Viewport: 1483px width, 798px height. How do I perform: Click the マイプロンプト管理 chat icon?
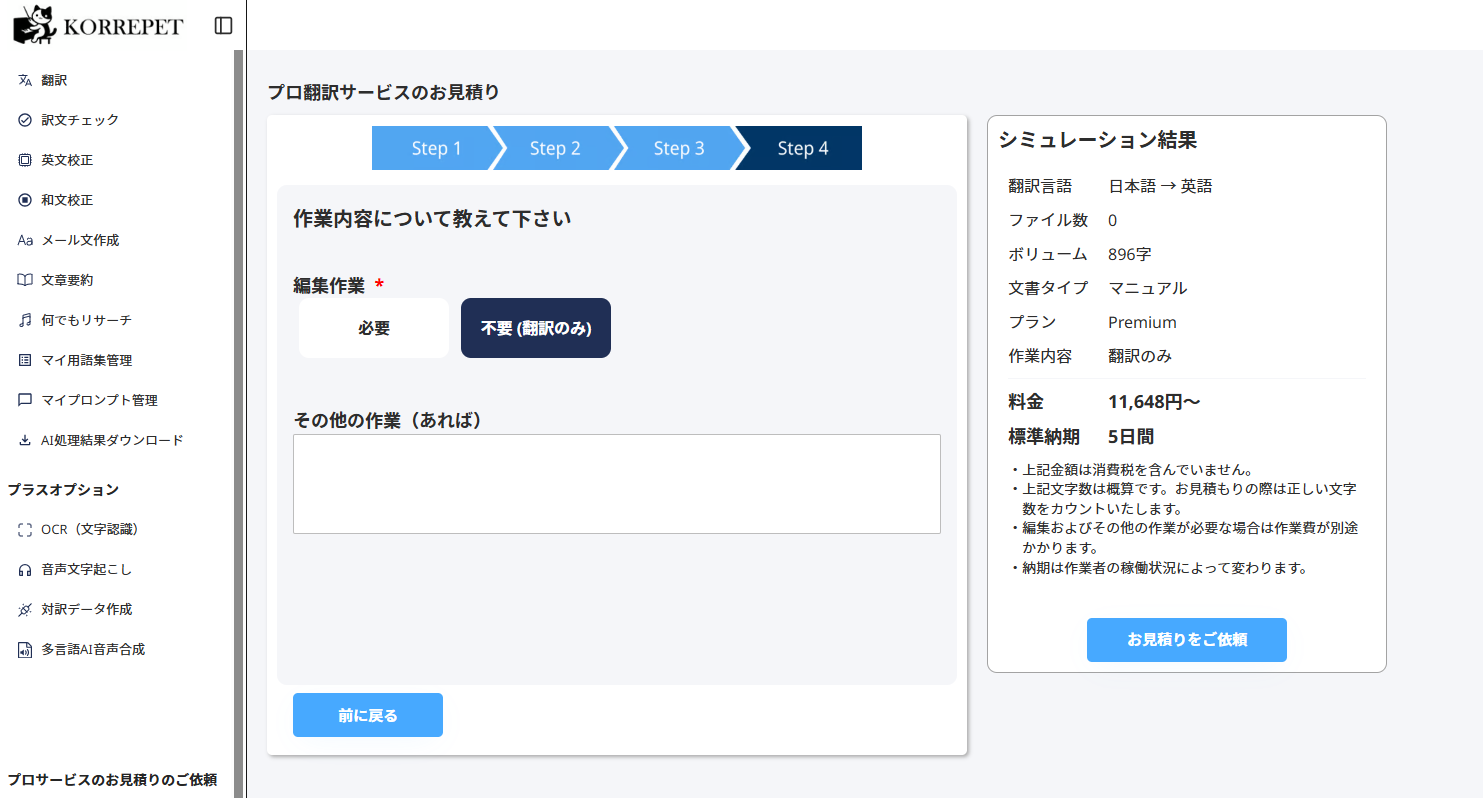[25, 400]
